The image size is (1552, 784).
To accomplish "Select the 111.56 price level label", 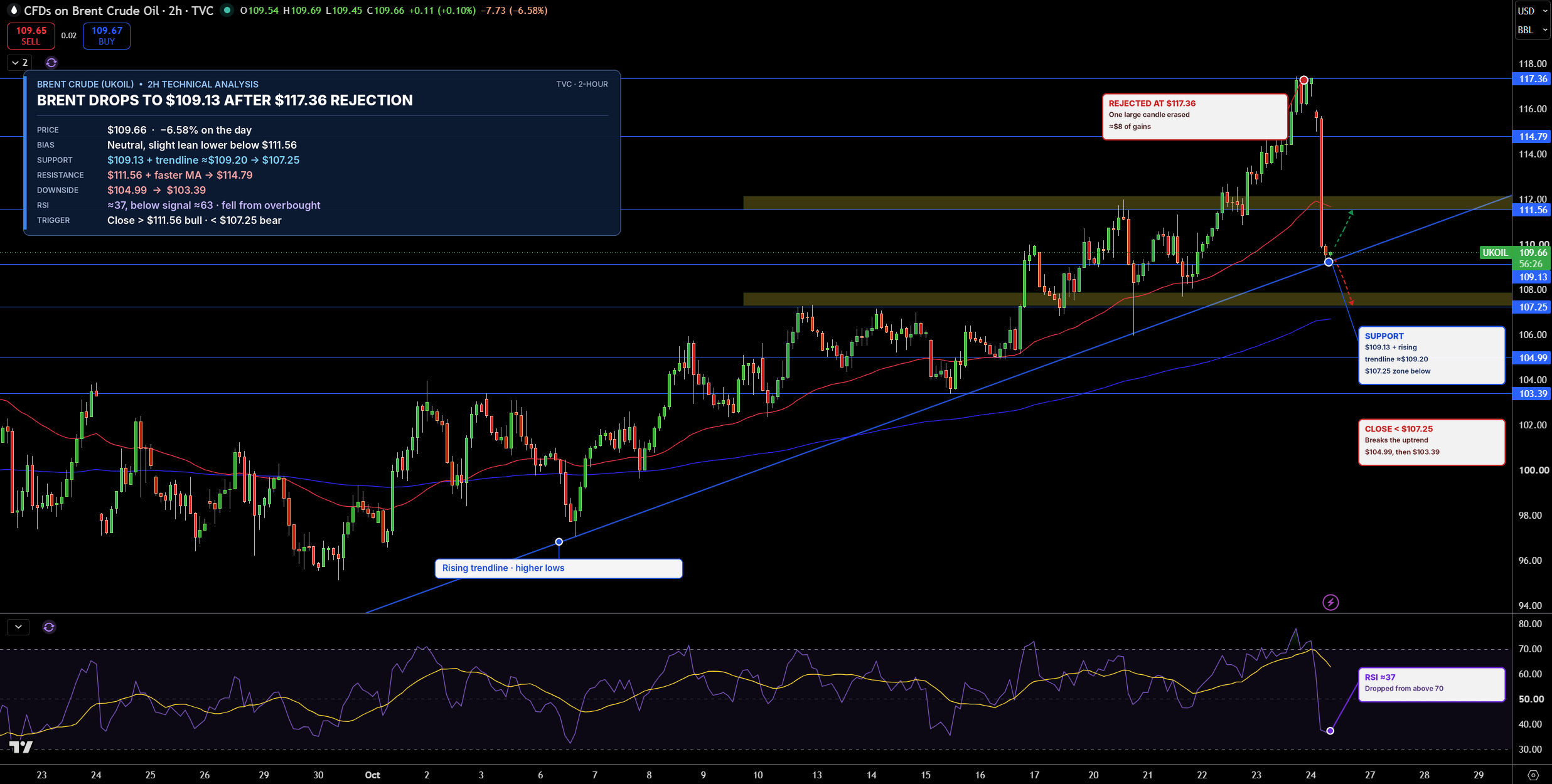I will [x=1532, y=210].
